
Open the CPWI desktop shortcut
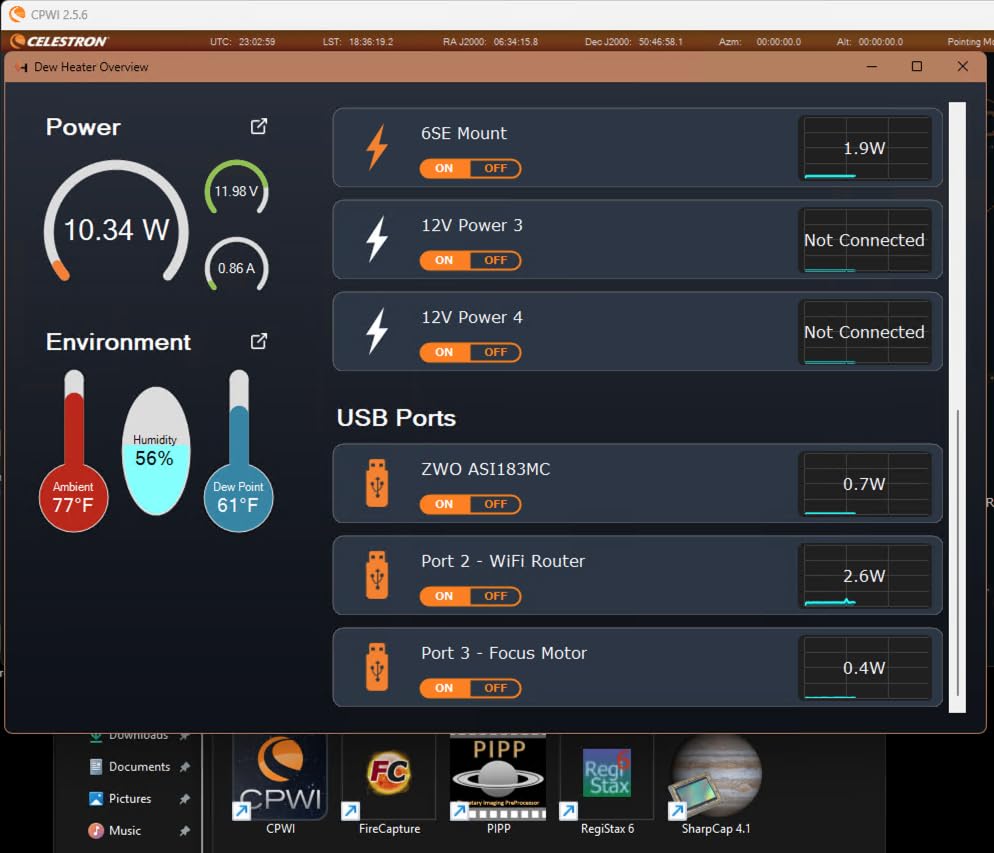(x=280, y=785)
